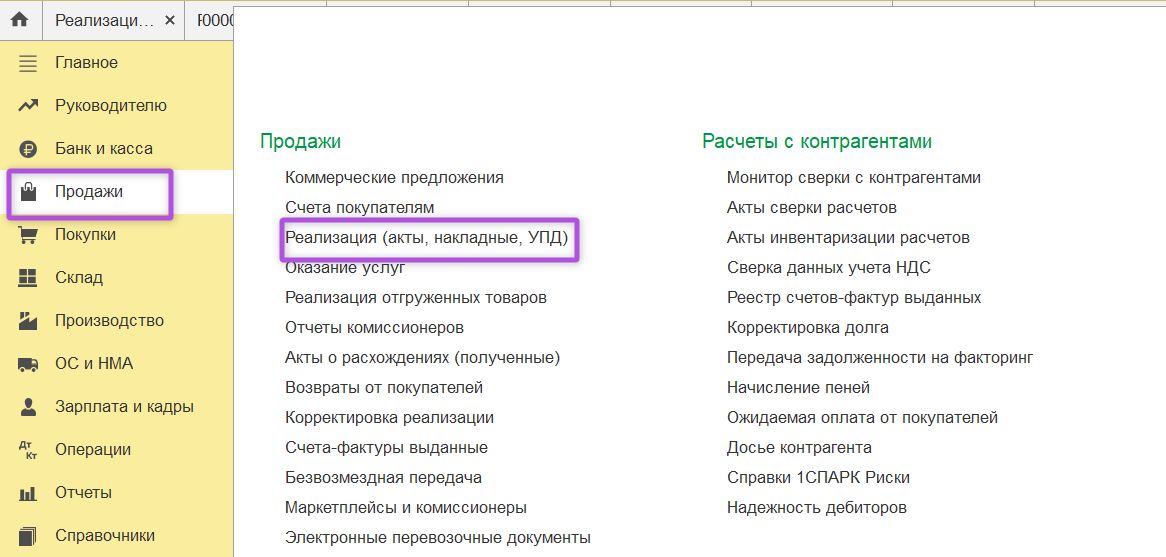Screen dimensions: 1166x557
Task: Open Акты инвентаризации расчетов
Action: [x=848, y=238]
